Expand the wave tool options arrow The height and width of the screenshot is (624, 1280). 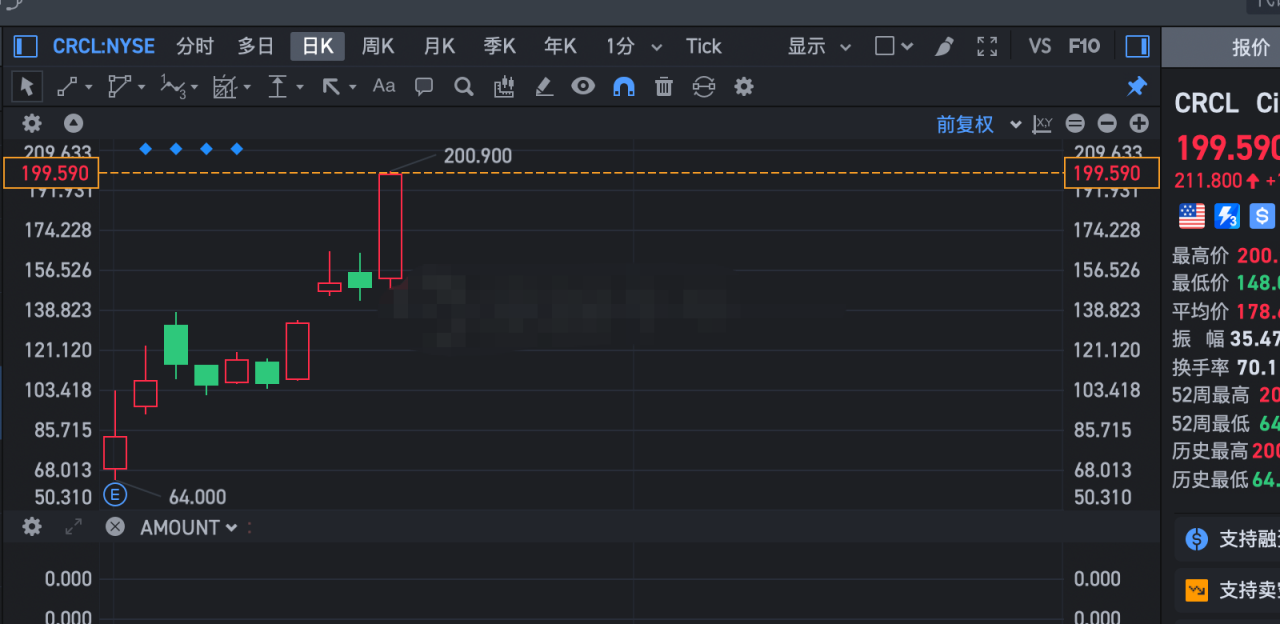pyautogui.click(x=194, y=88)
